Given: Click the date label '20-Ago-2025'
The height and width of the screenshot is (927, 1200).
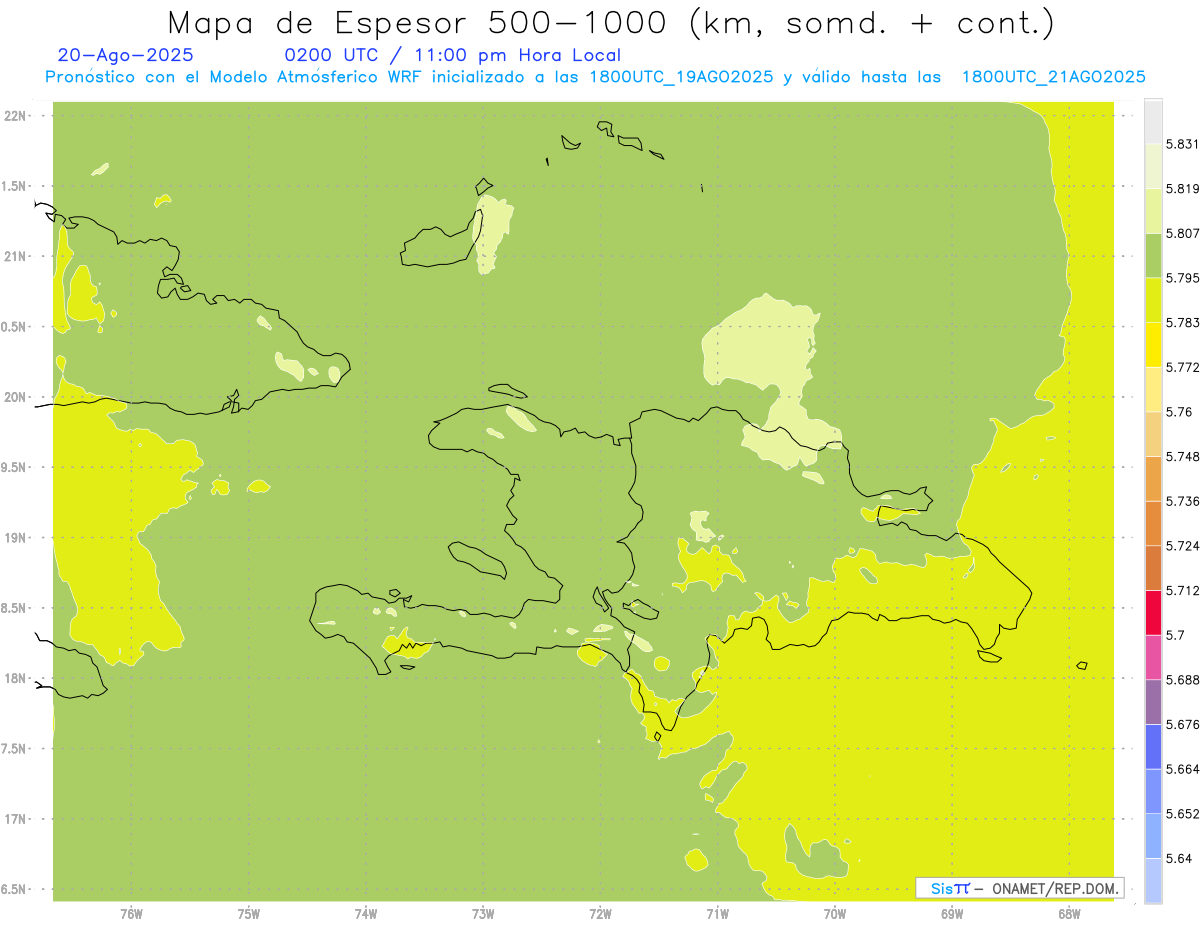Looking at the screenshot, I should 126,55.
